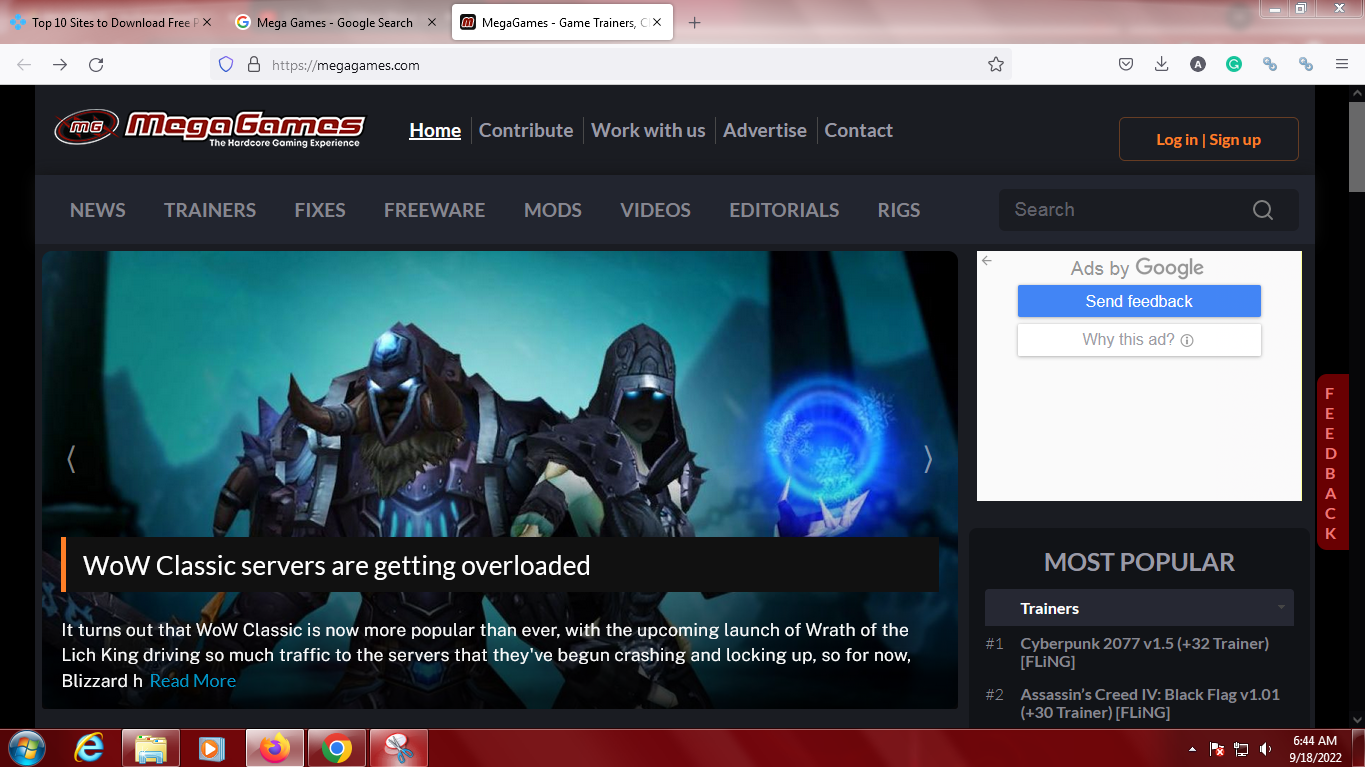
Task: Reload the MegaGames page
Action: click(x=96, y=64)
